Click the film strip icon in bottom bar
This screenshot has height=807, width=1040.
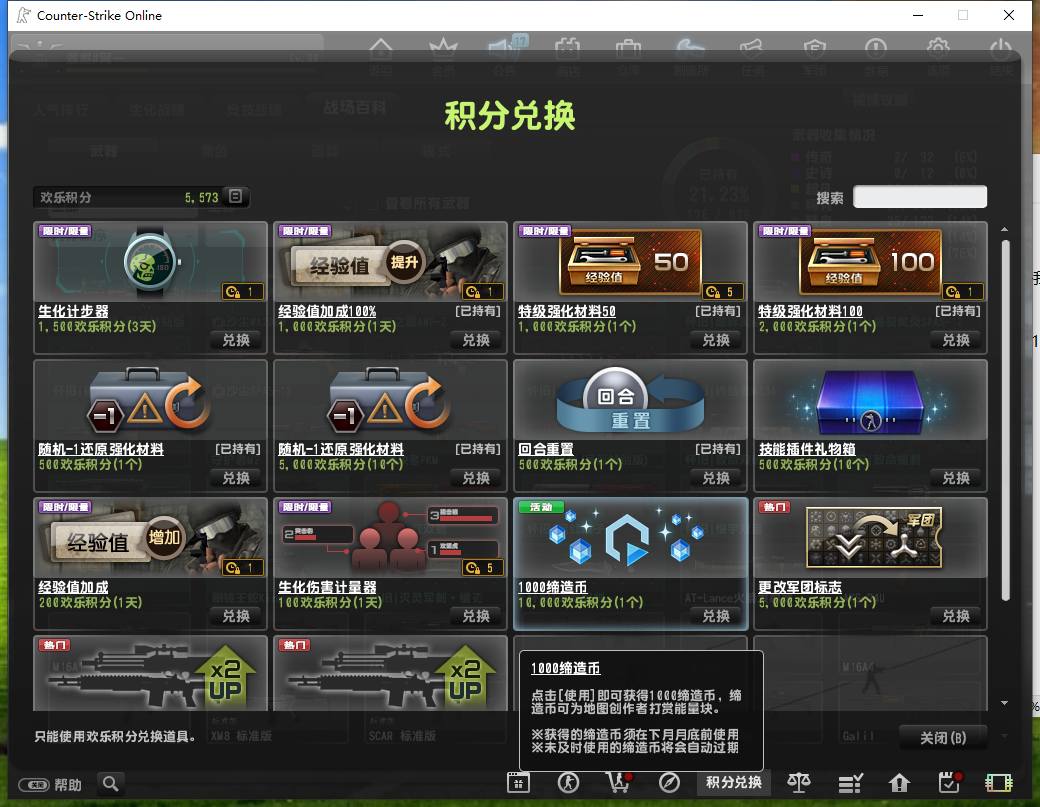point(998,783)
